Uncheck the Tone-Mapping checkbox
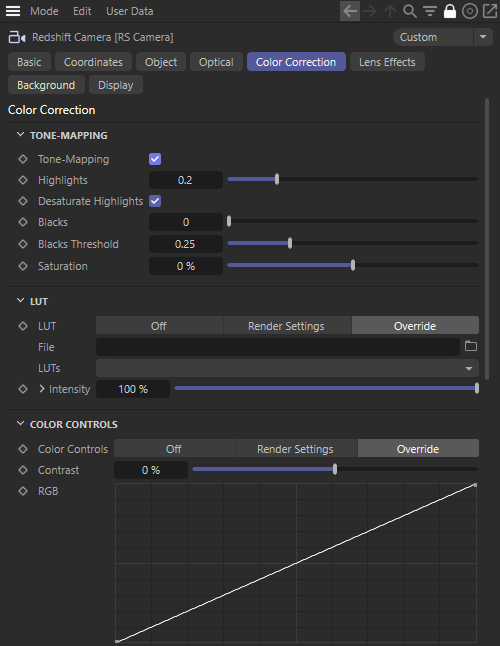This screenshot has height=646, width=500. [x=155, y=159]
